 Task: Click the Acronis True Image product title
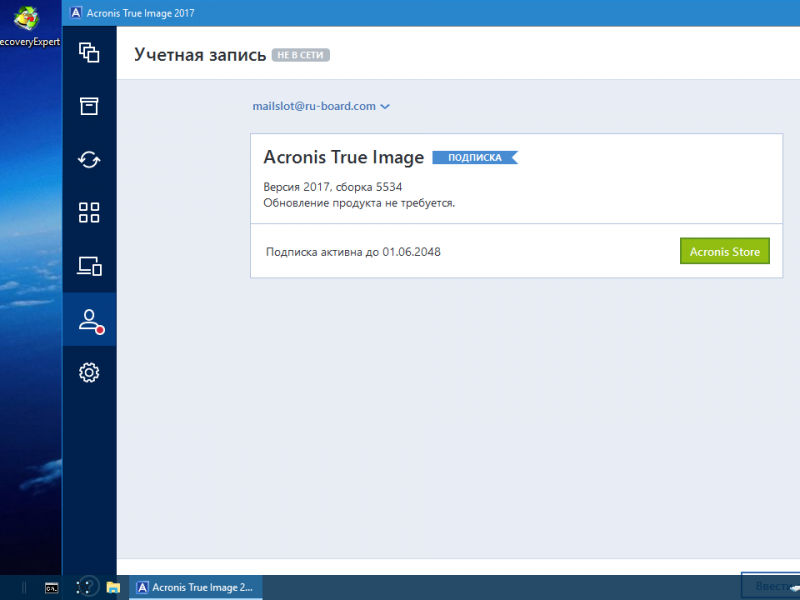343,157
